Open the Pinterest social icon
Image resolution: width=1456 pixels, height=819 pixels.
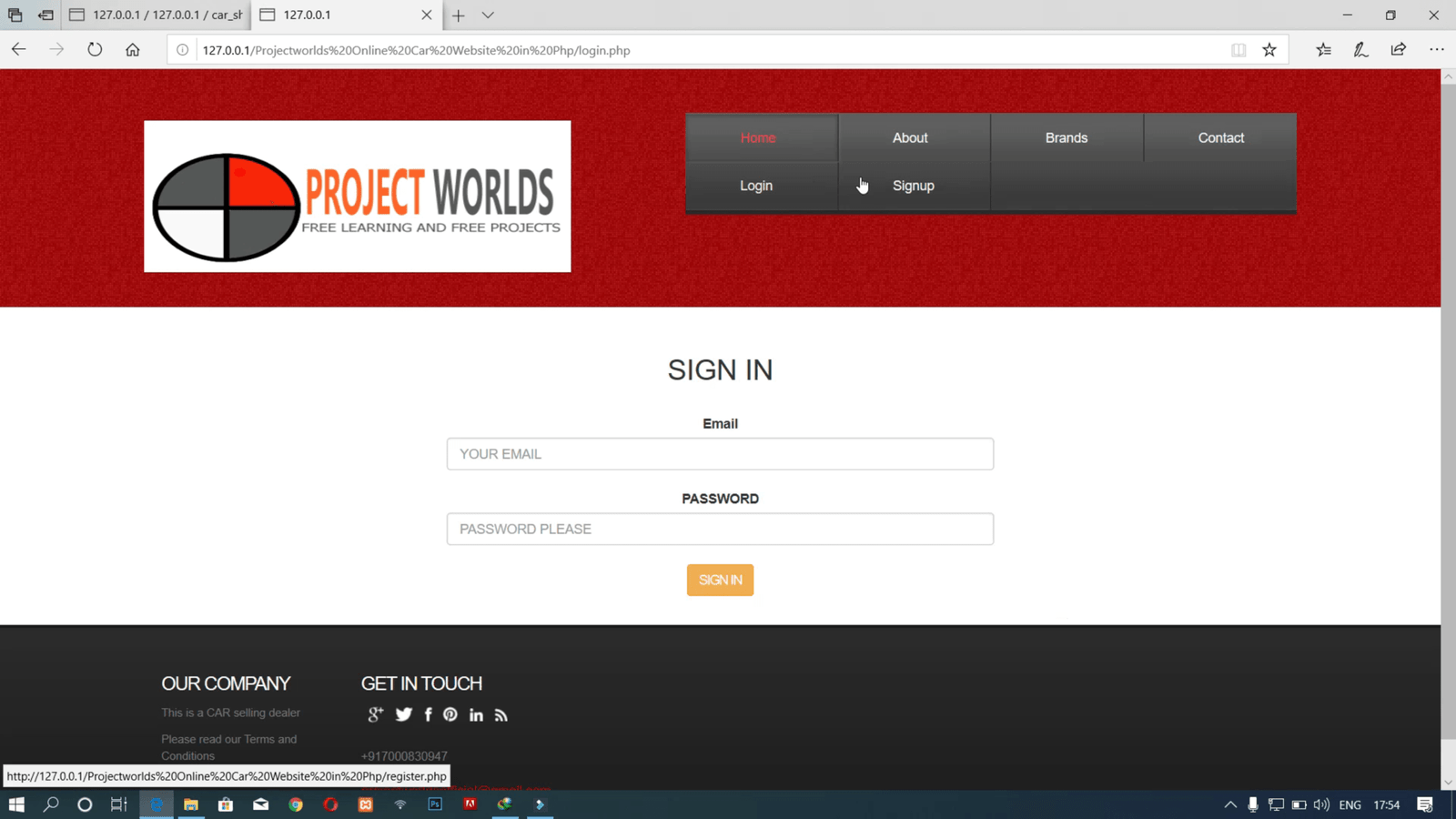tap(450, 715)
